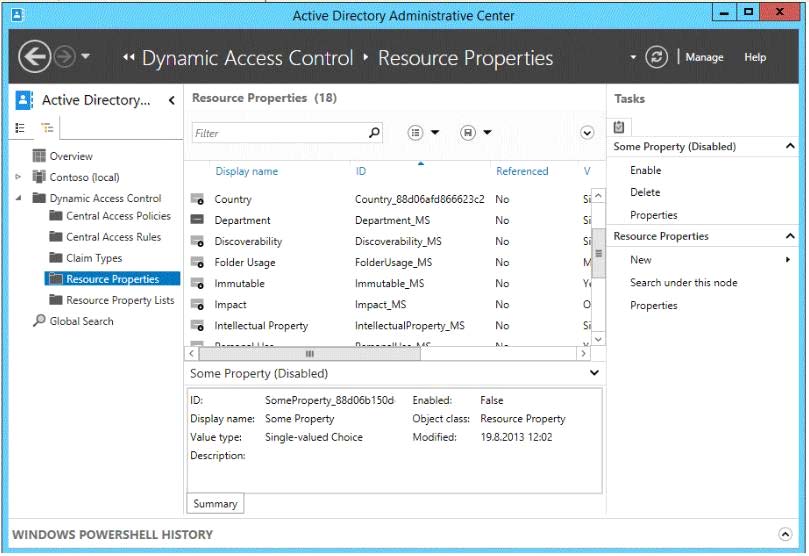Open Central Access Policies folder
The height and width of the screenshot is (556, 809).
118,216
